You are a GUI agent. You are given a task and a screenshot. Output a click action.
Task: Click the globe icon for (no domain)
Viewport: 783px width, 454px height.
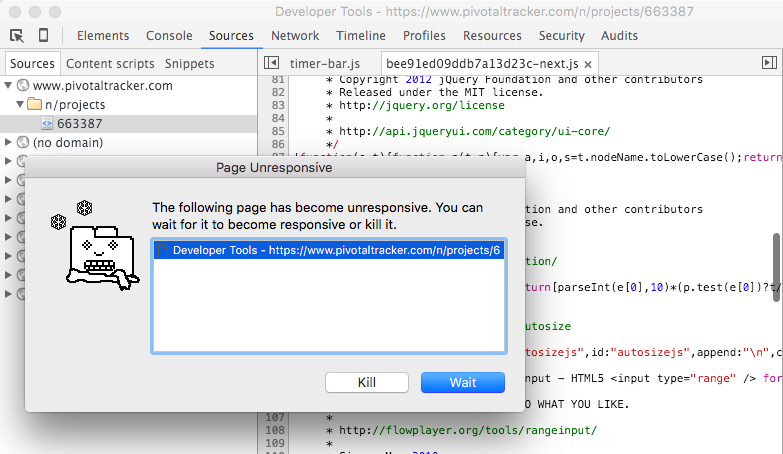pos(23,142)
